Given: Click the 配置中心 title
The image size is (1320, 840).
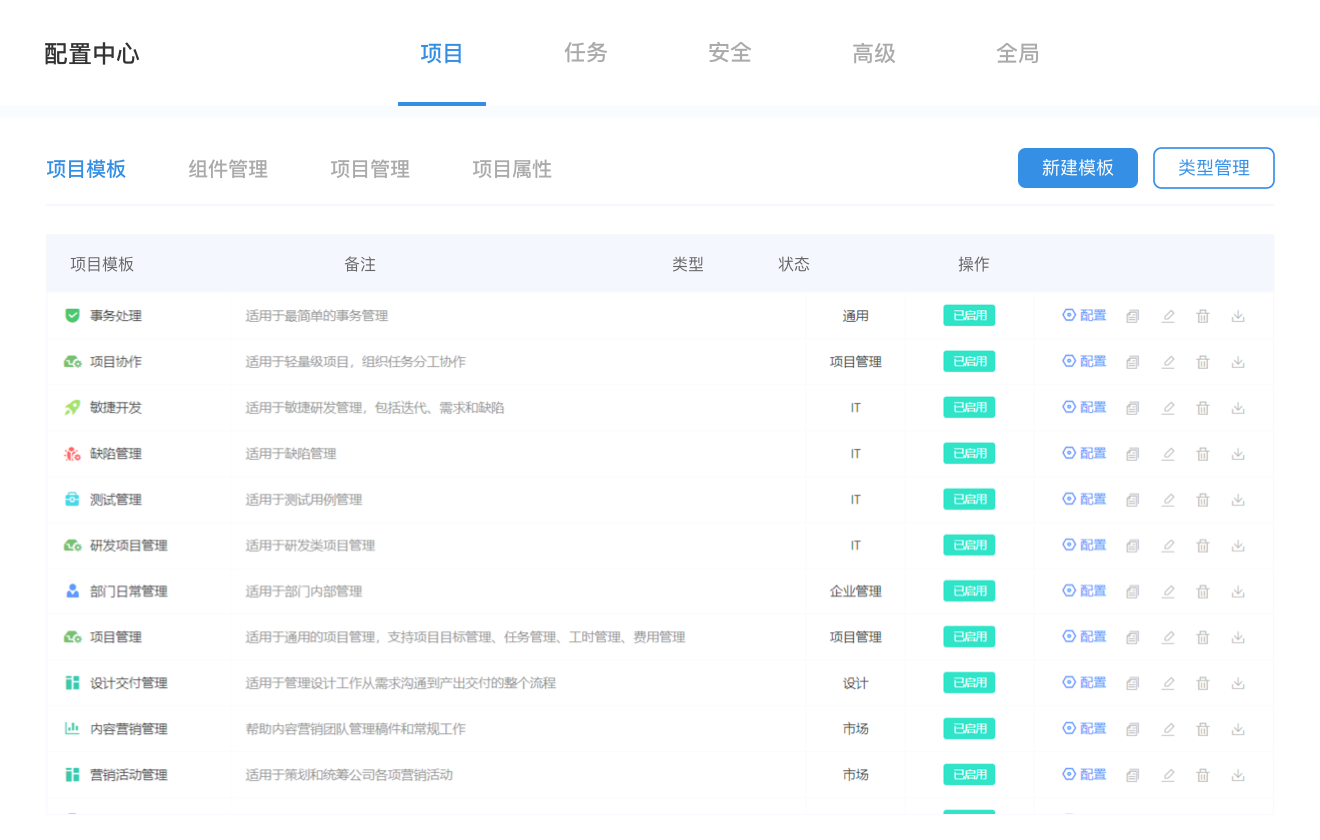Looking at the screenshot, I should pyautogui.click(x=92, y=54).
